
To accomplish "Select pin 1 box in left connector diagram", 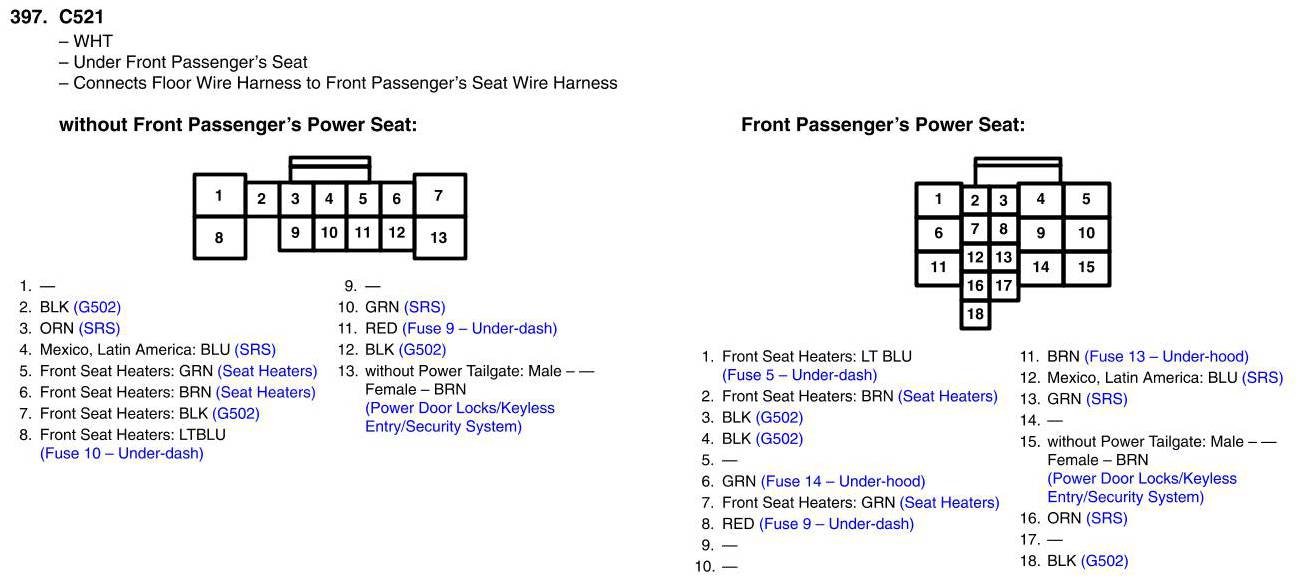I will pyautogui.click(x=219, y=195).
